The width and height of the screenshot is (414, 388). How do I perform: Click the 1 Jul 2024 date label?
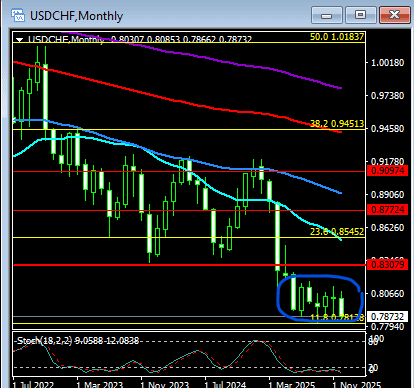click(x=225, y=384)
